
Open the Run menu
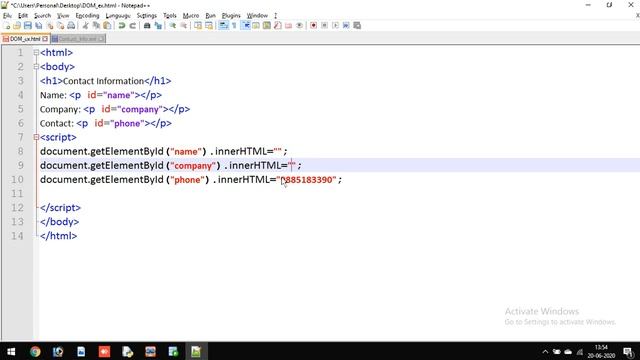(x=210, y=16)
